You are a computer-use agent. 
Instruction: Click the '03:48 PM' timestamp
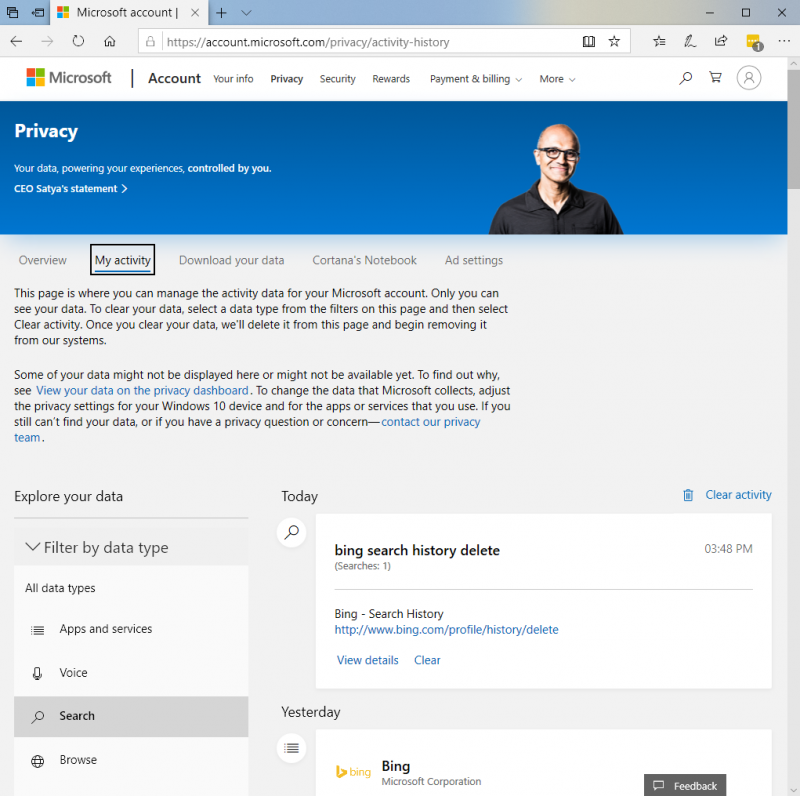pos(728,549)
